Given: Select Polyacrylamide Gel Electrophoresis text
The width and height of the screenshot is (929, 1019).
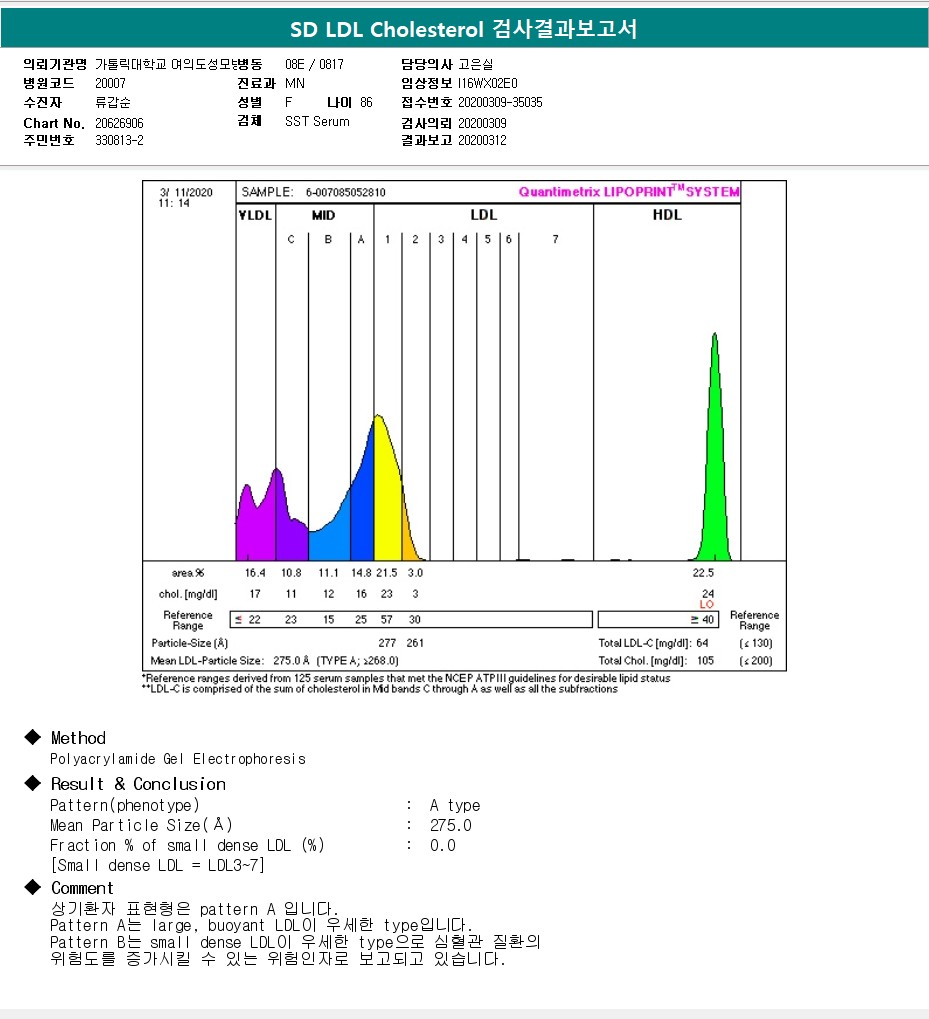Looking at the screenshot, I should tap(177, 759).
